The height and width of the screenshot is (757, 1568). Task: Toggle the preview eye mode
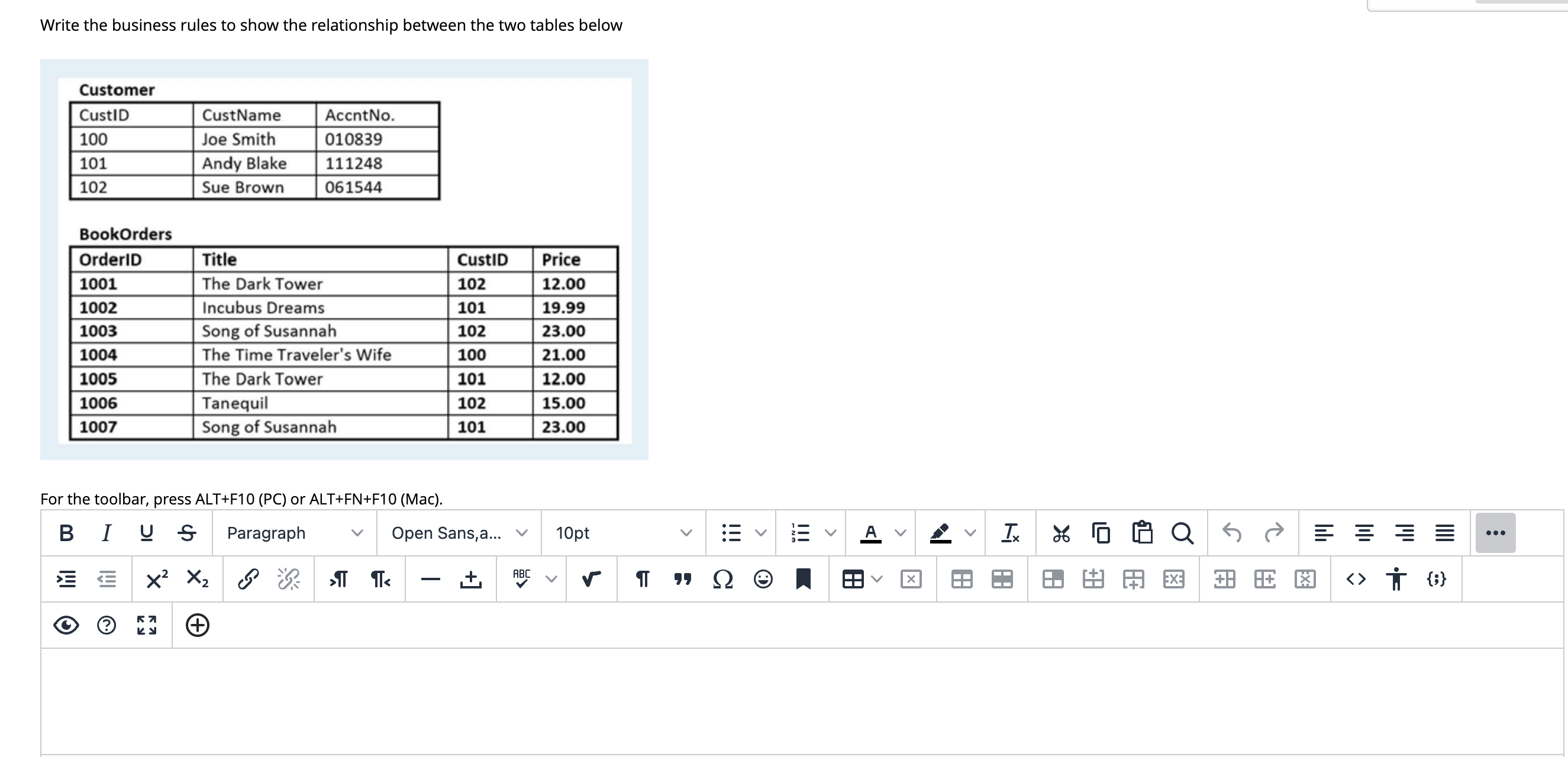point(67,625)
